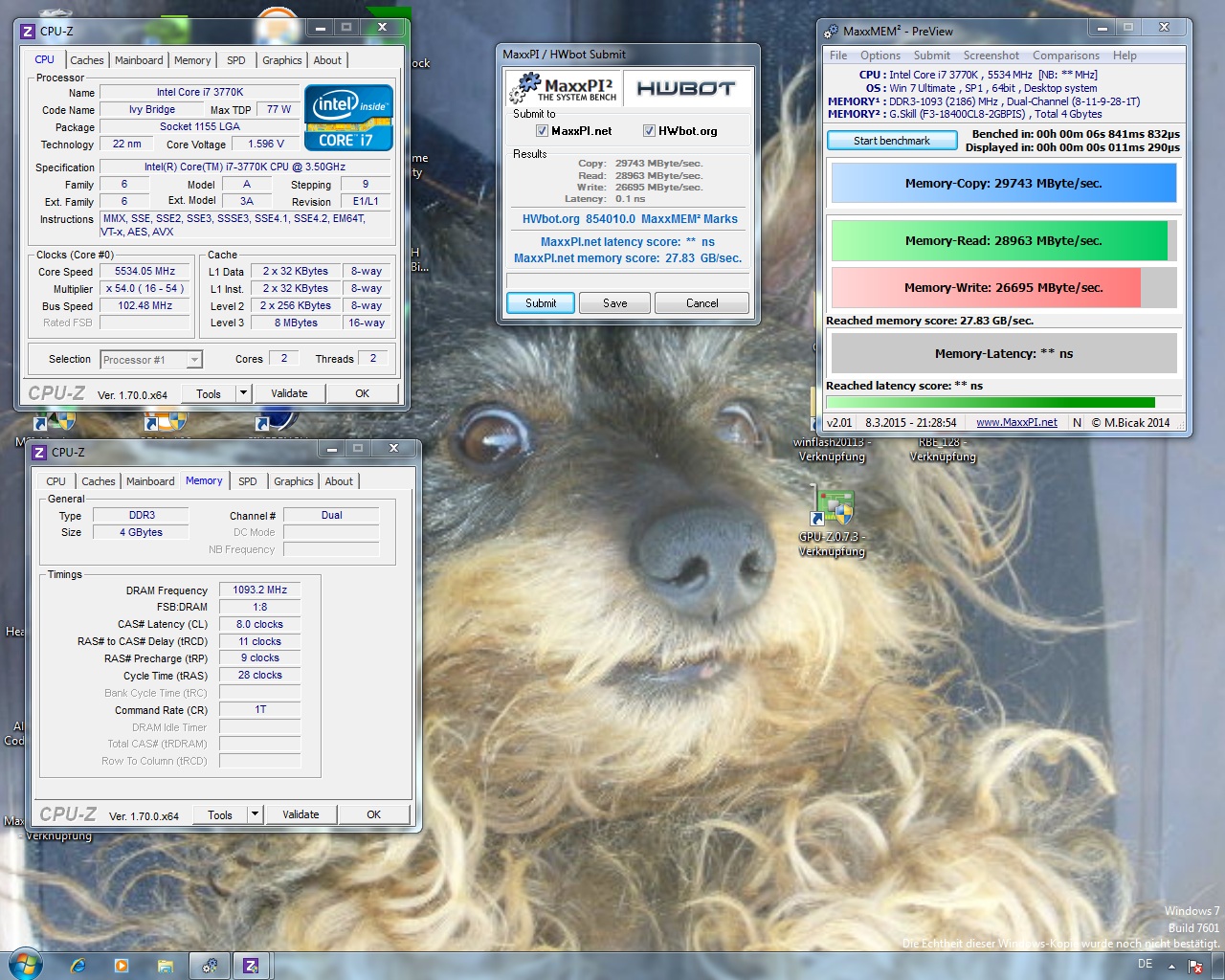Click the DRAM Frequency 1093.2 MHz field
Viewport: 1225px width, 980px height.
coord(260,590)
